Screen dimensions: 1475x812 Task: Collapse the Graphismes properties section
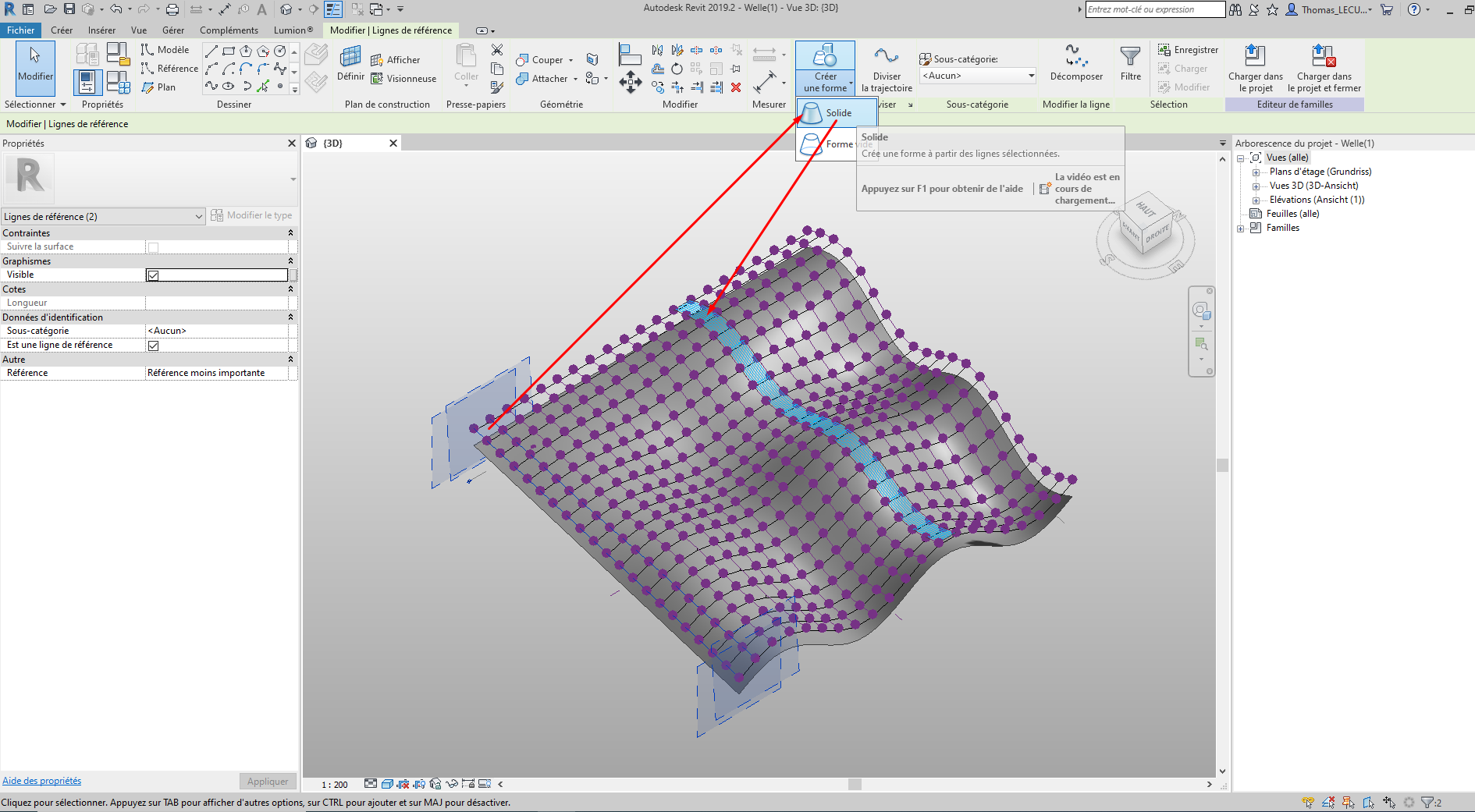click(x=290, y=261)
